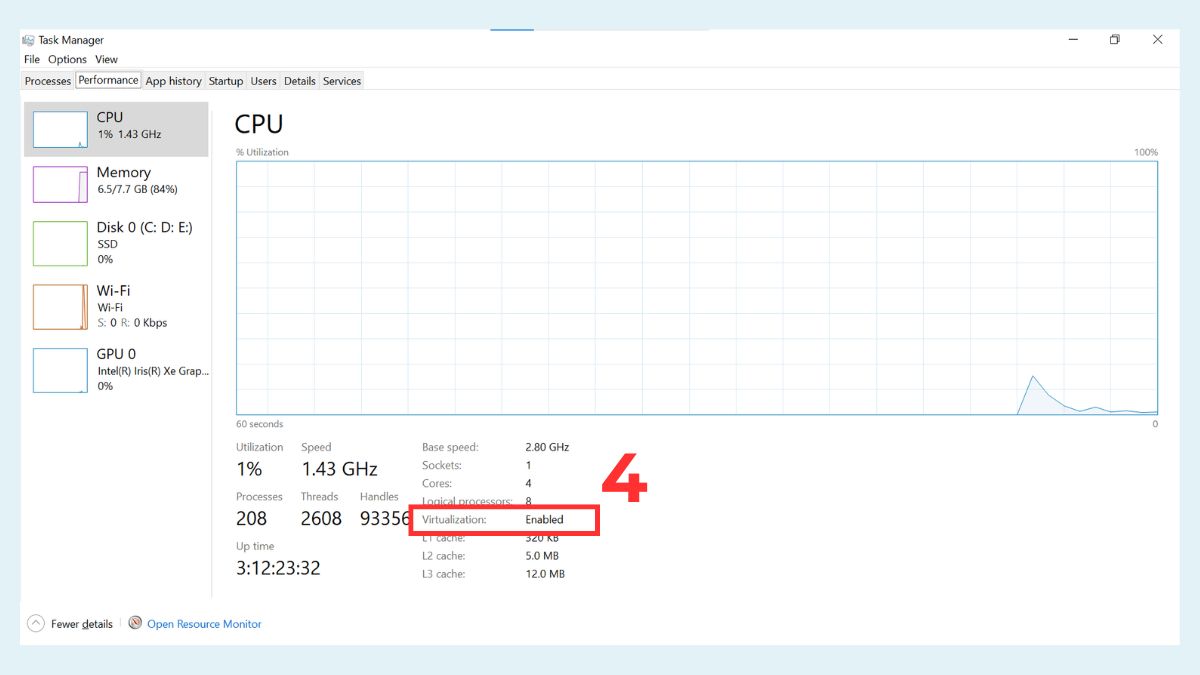This screenshot has height=675, width=1200.
Task: Close the Task Manager window
Action: [1157, 40]
